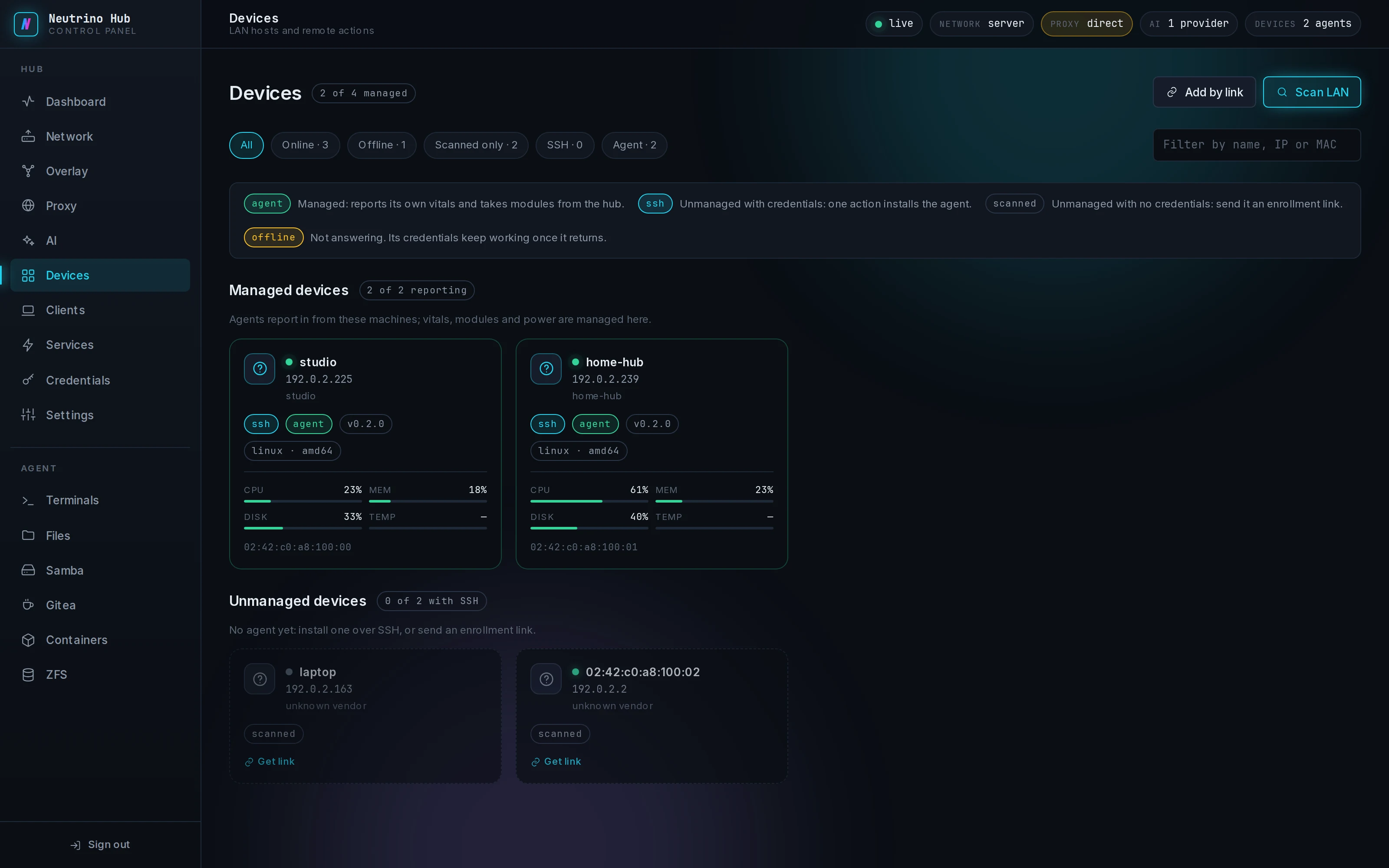Click the Overlay branch icon in sidebar
The width and height of the screenshot is (1389, 868).
coord(28,171)
